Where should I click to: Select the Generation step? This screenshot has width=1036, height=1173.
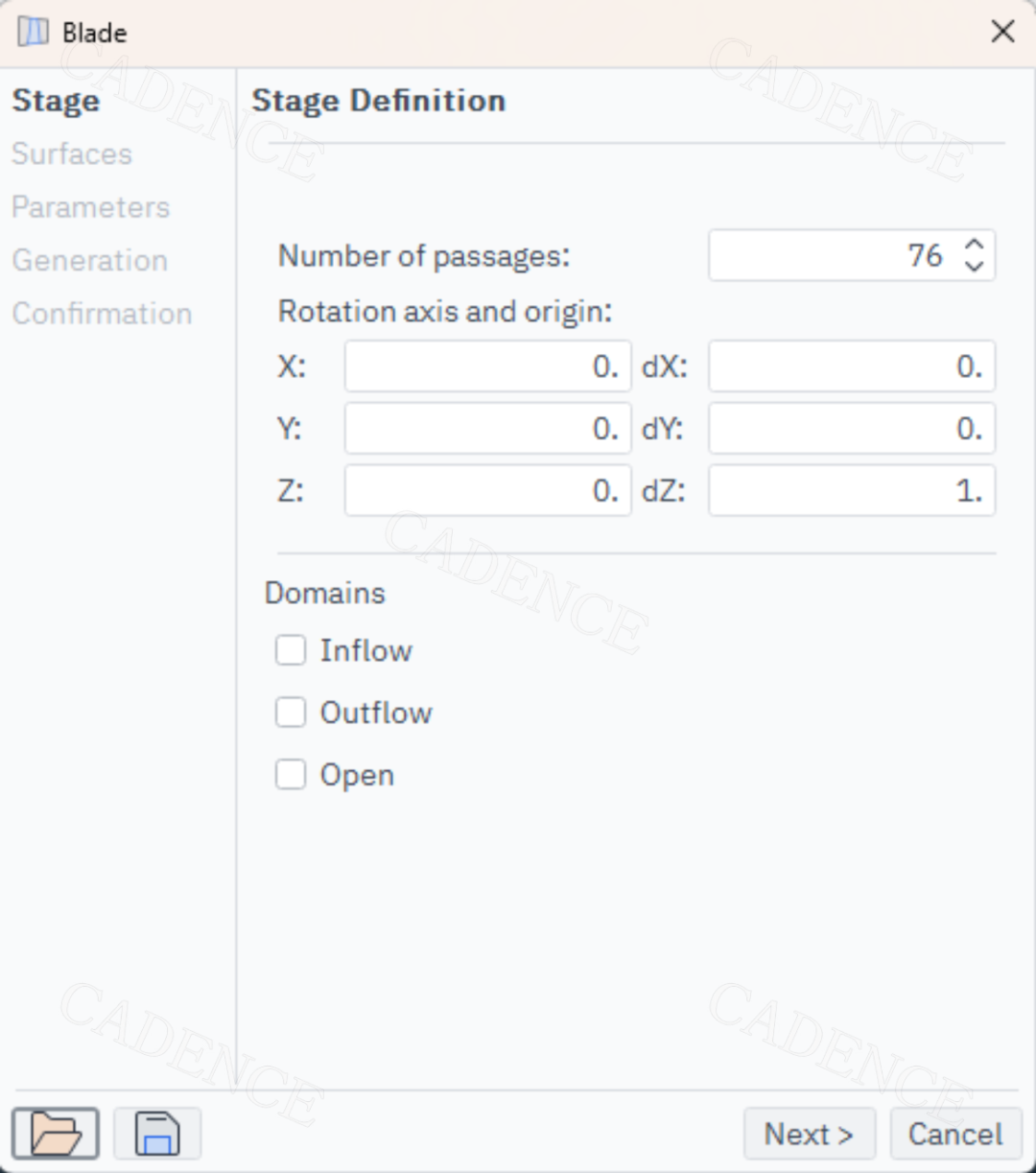90,260
